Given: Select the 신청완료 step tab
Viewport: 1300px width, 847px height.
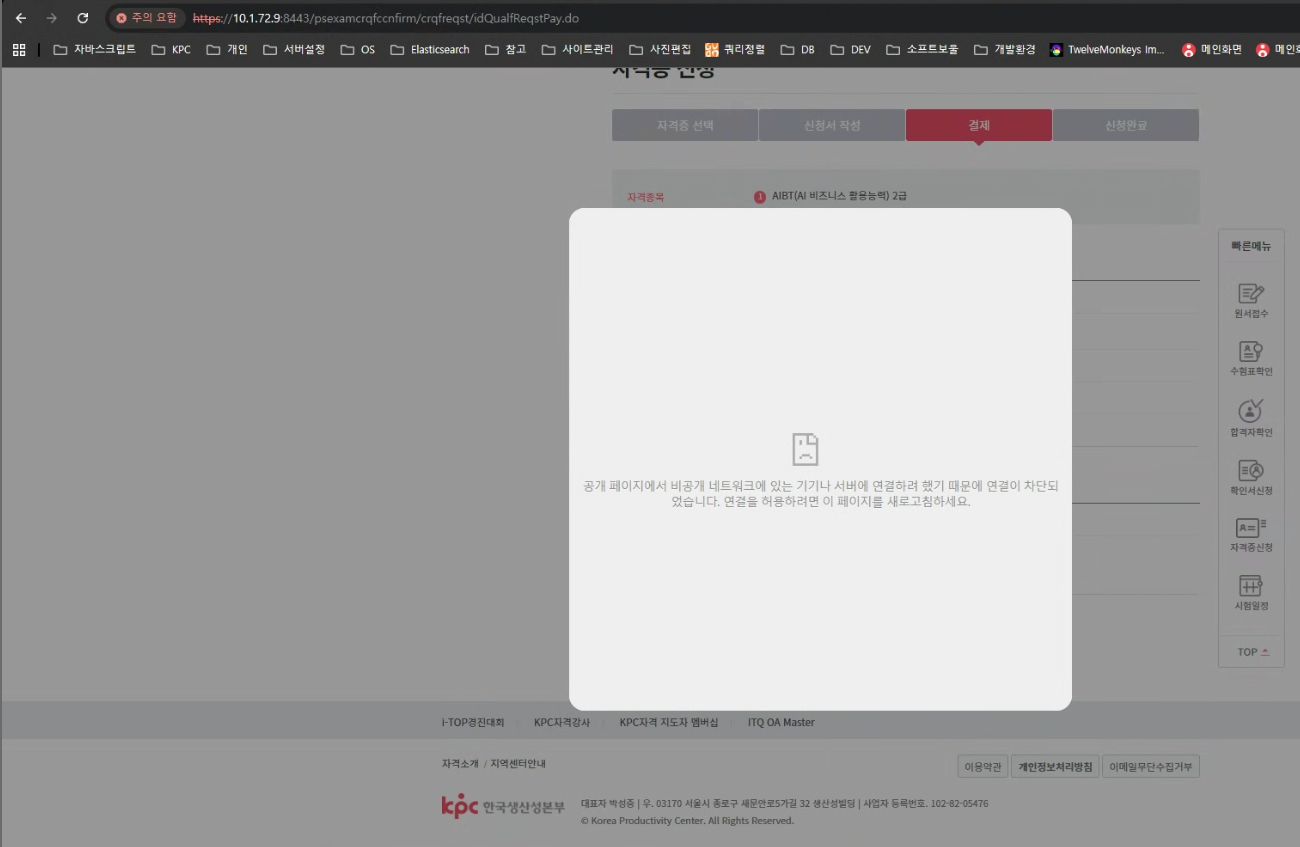Looking at the screenshot, I should (x=1126, y=125).
